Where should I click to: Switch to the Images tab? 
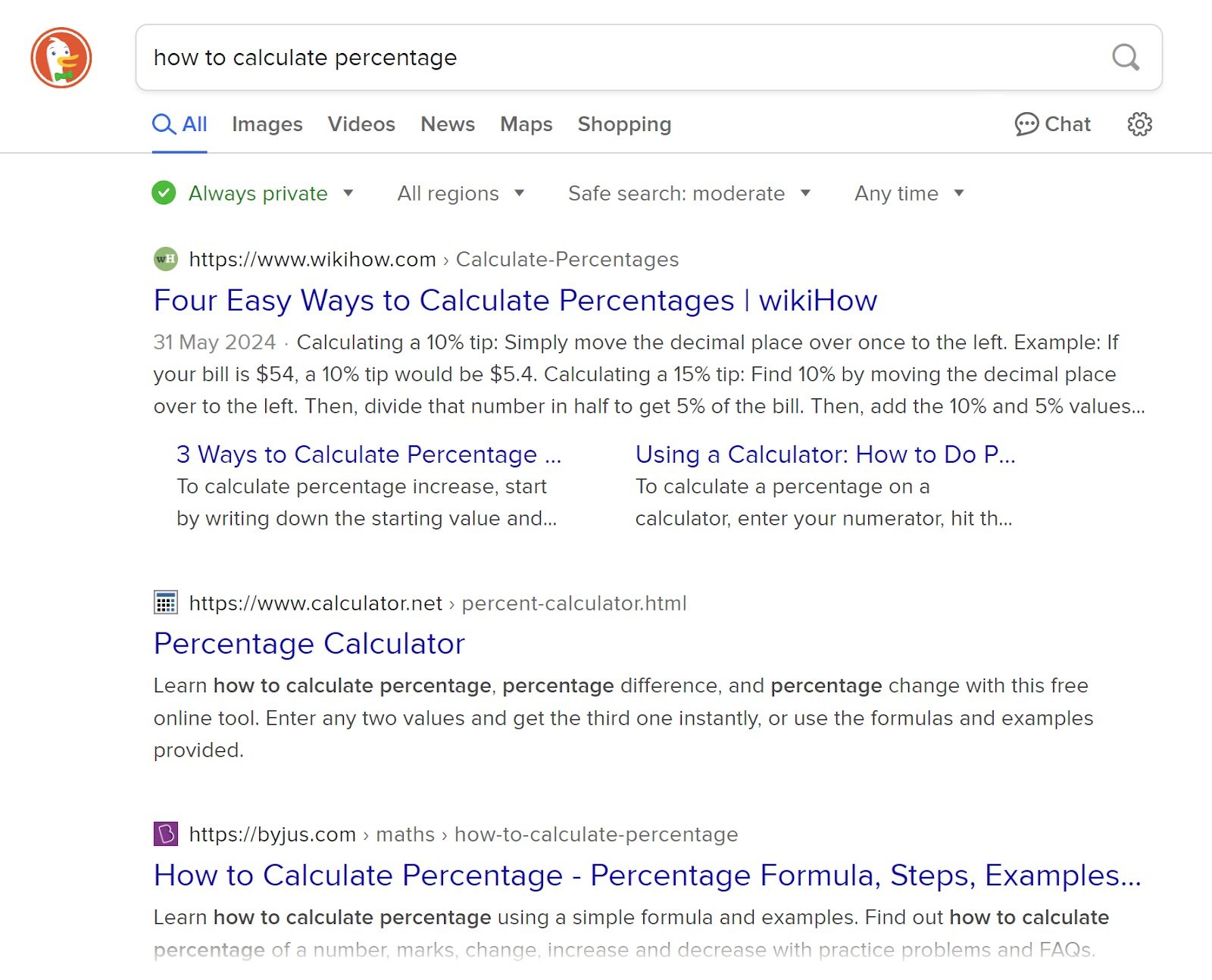tap(267, 124)
